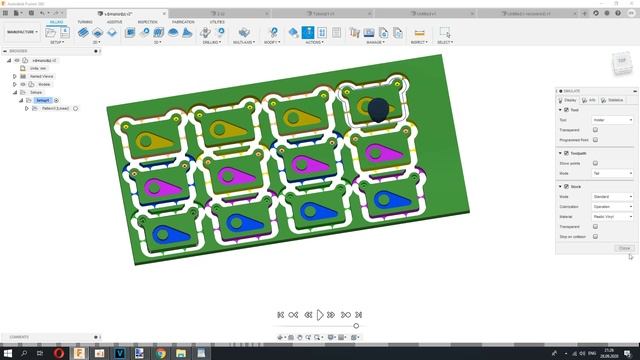
Task: Select the 3D Adaptive Clearing icon
Action: [130, 33]
